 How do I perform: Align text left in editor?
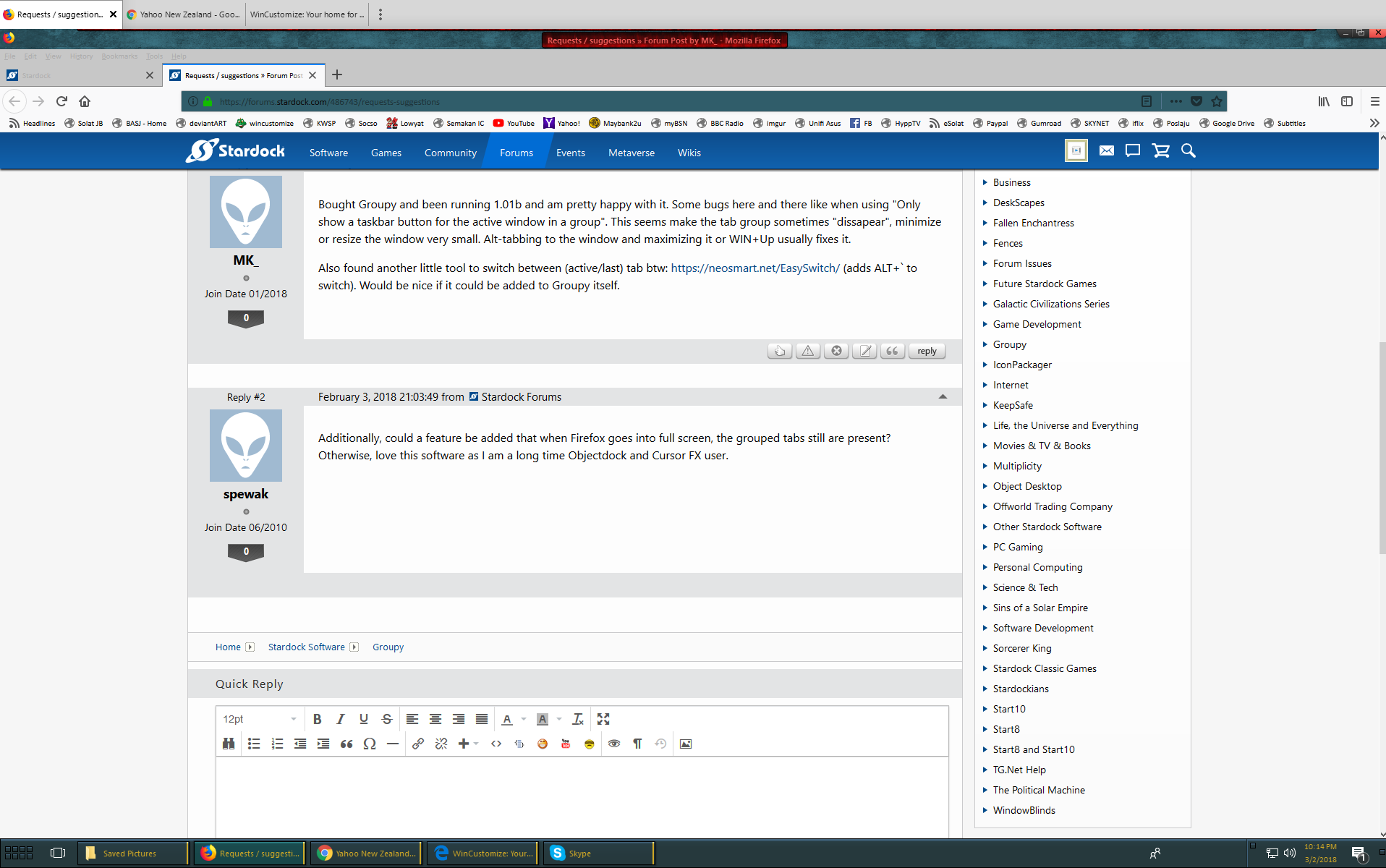click(x=412, y=719)
